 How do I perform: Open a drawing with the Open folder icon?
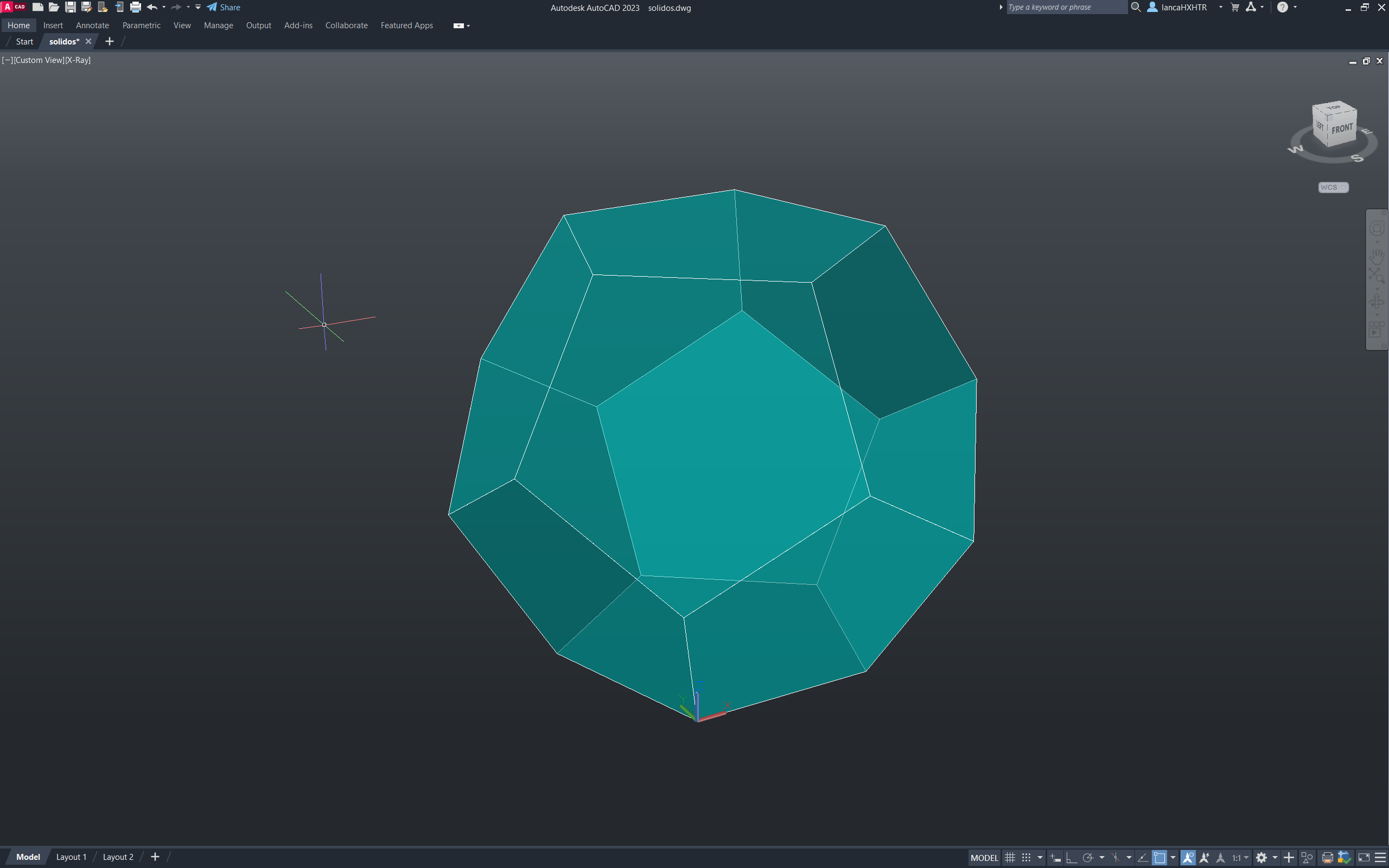(x=54, y=8)
